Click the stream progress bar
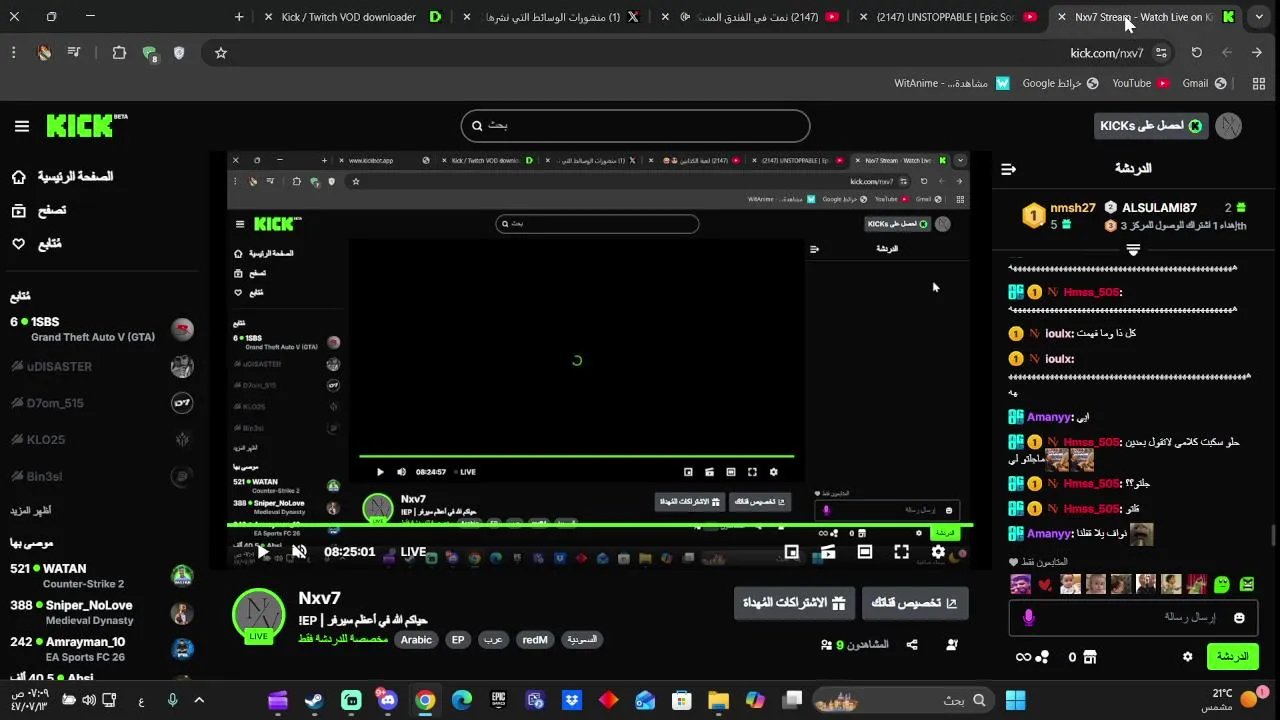This screenshot has height=720, width=1280. [599, 527]
